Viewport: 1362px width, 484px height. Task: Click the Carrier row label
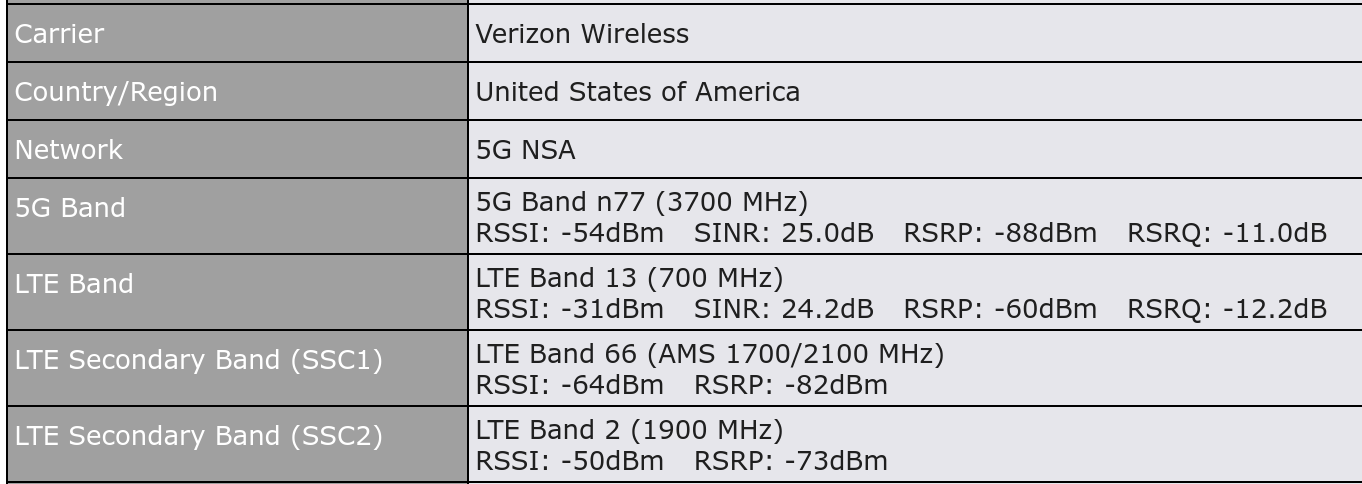coord(60,34)
